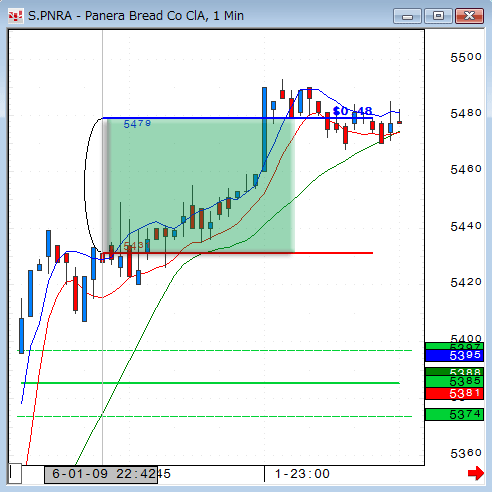Click the 5500 price scale label
The image size is (492, 492).
pyautogui.click(x=466, y=57)
